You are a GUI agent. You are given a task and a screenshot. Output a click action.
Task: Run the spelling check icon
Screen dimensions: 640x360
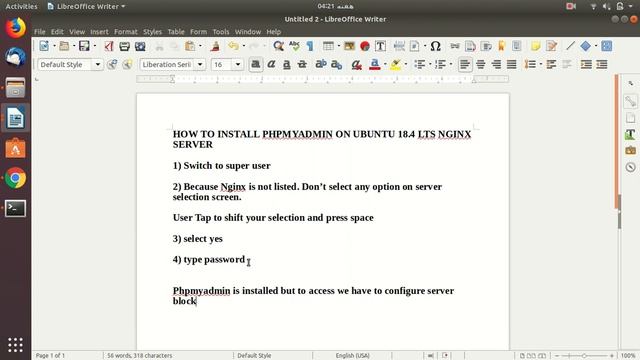(x=294, y=46)
